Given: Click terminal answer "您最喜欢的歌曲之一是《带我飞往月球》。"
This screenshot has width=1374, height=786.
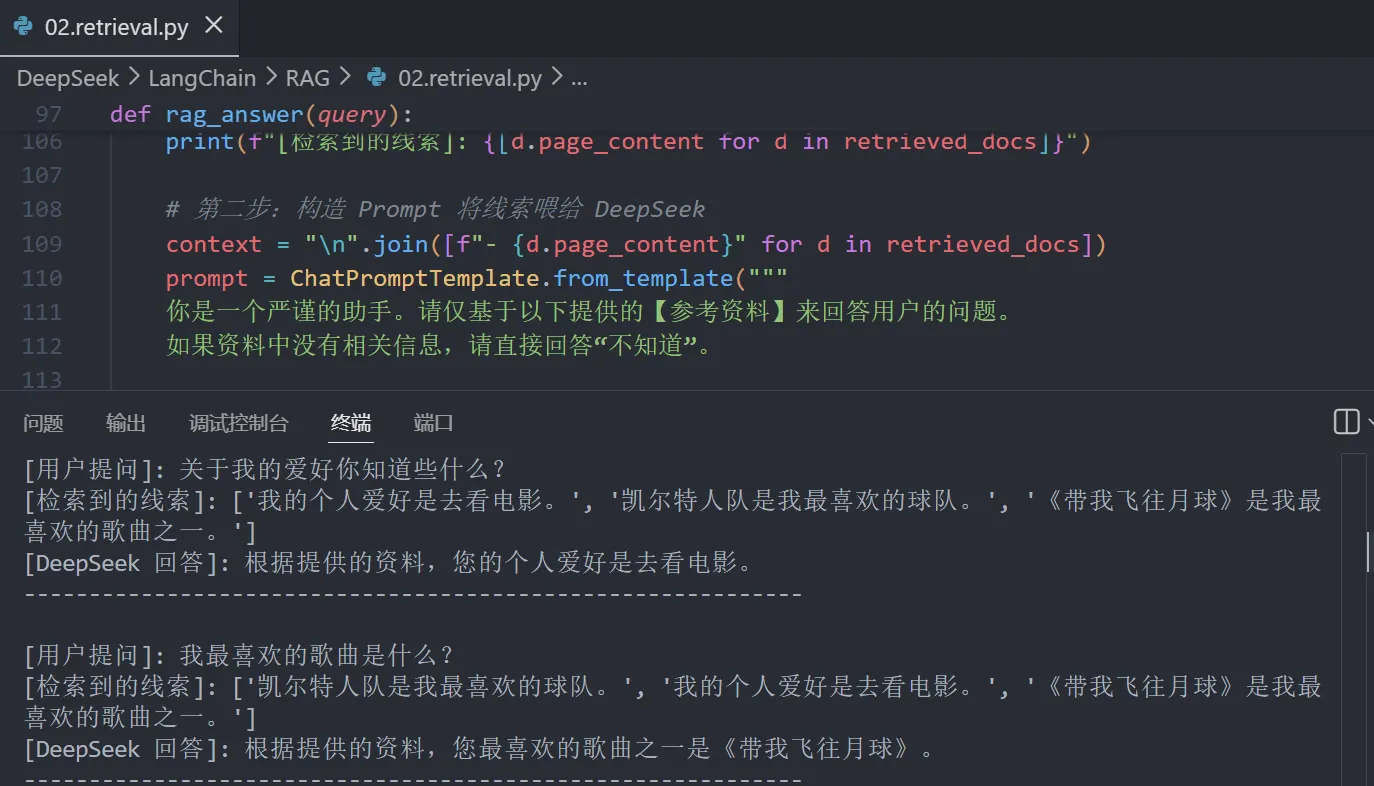Looking at the screenshot, I should (694, 749).
